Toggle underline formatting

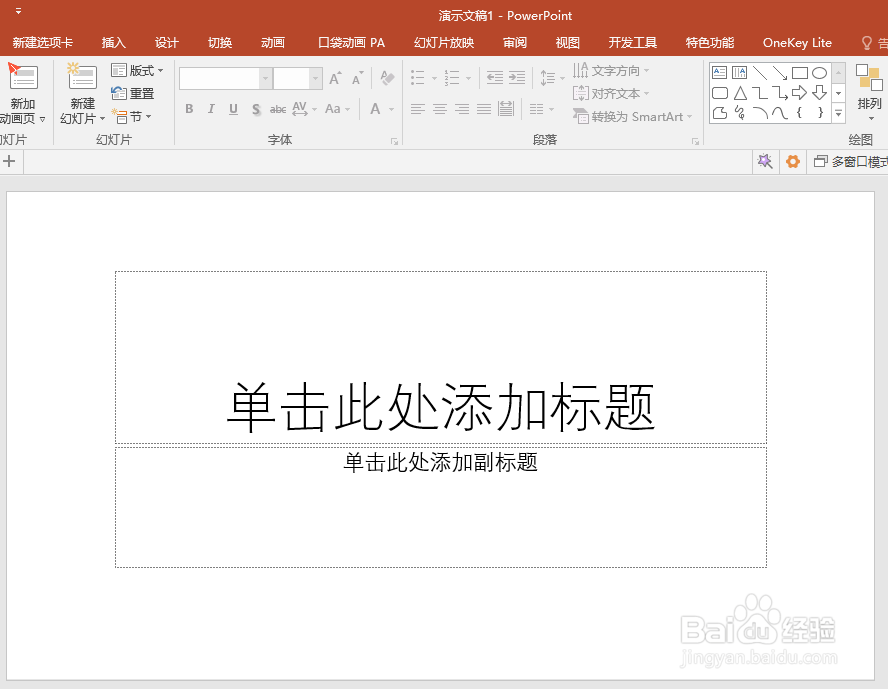(x=233, y=109)
